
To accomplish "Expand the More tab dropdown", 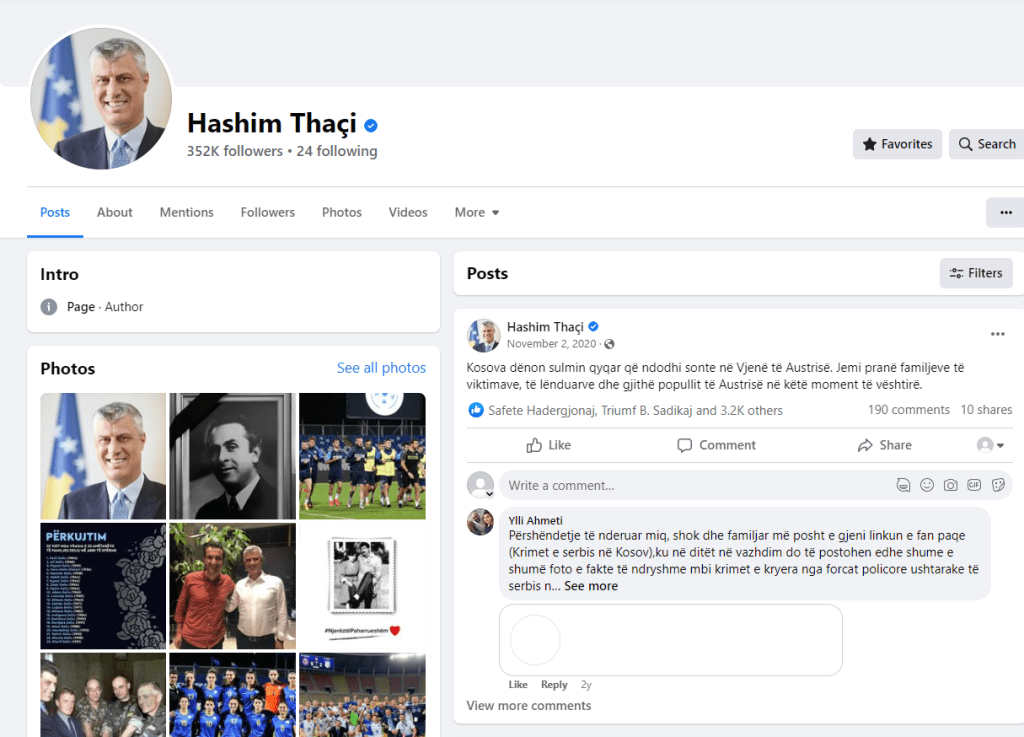I will [x=477, y=212].
